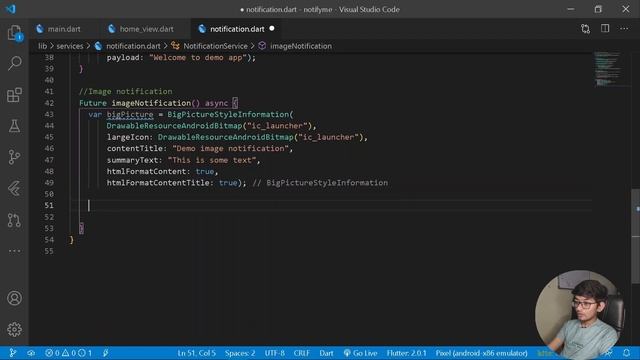Start Go Live server
Viewport: 640px width, 360px height.
click(360, 353)
